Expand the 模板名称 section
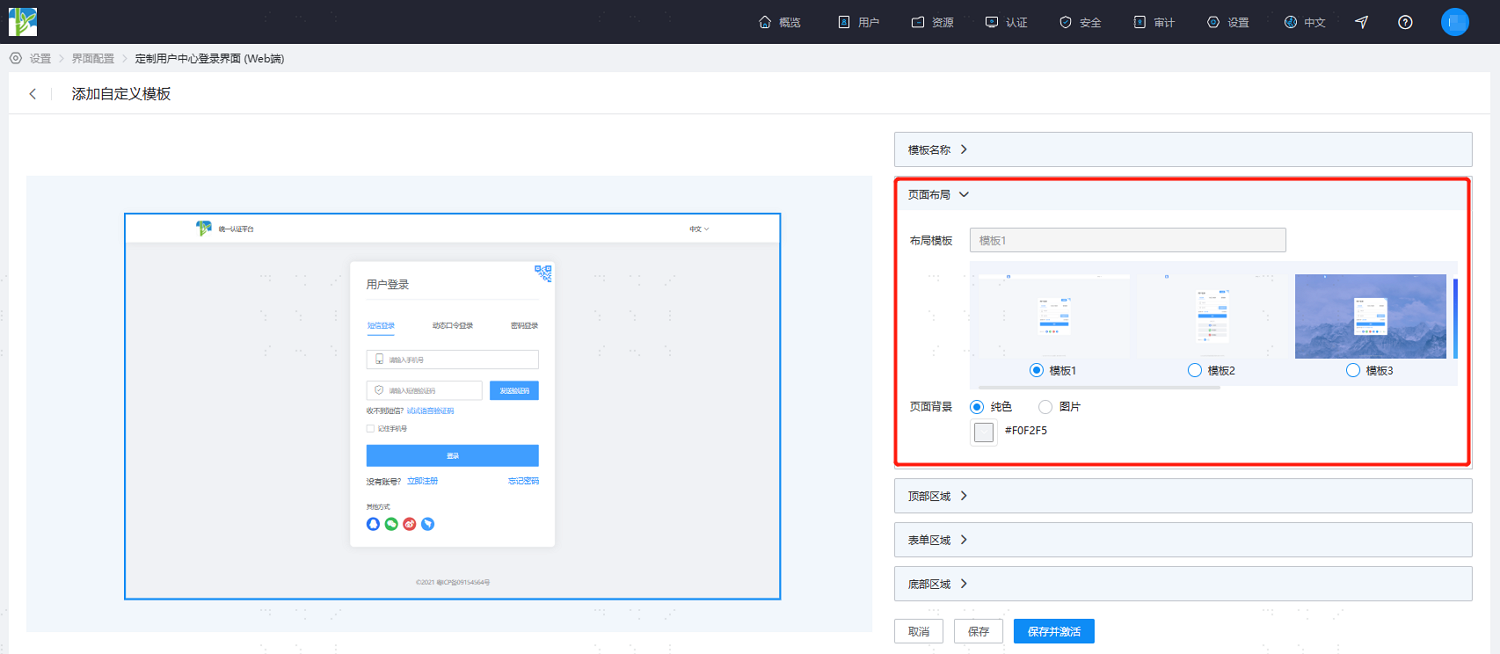Screen dimensions: 1500x654 click(x=1183, y=150)
